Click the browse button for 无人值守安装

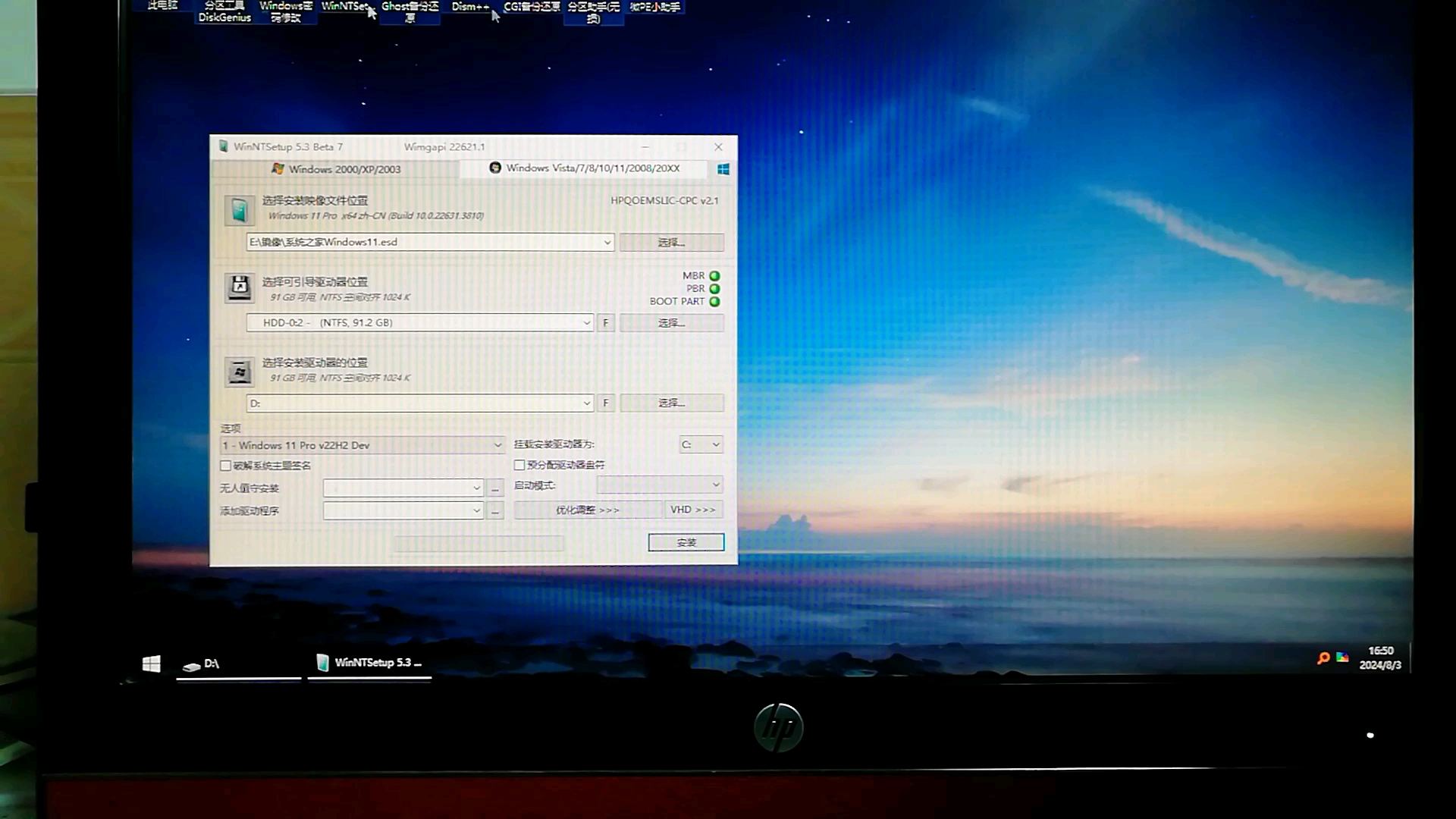pyautogui.click(x=495, y=488)
